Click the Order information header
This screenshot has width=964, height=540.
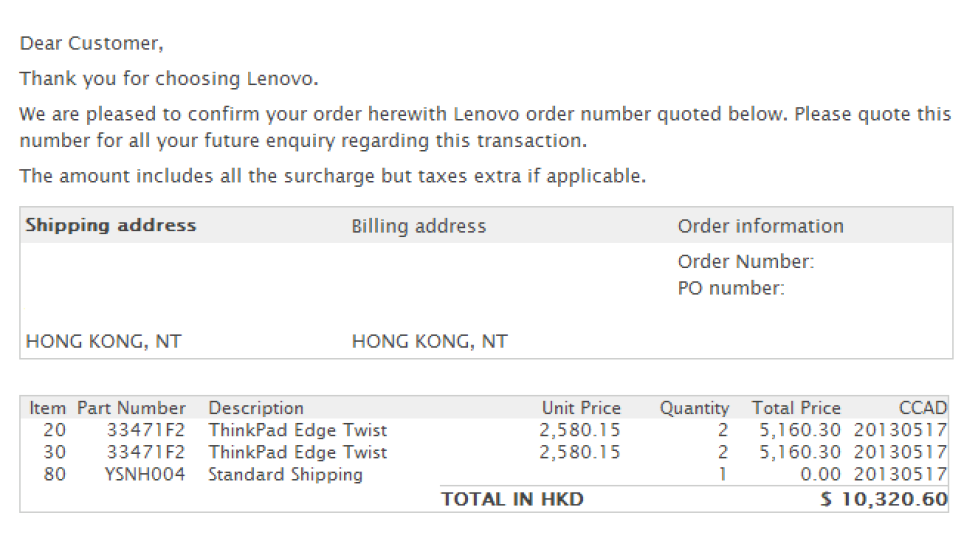click(760, 226)
